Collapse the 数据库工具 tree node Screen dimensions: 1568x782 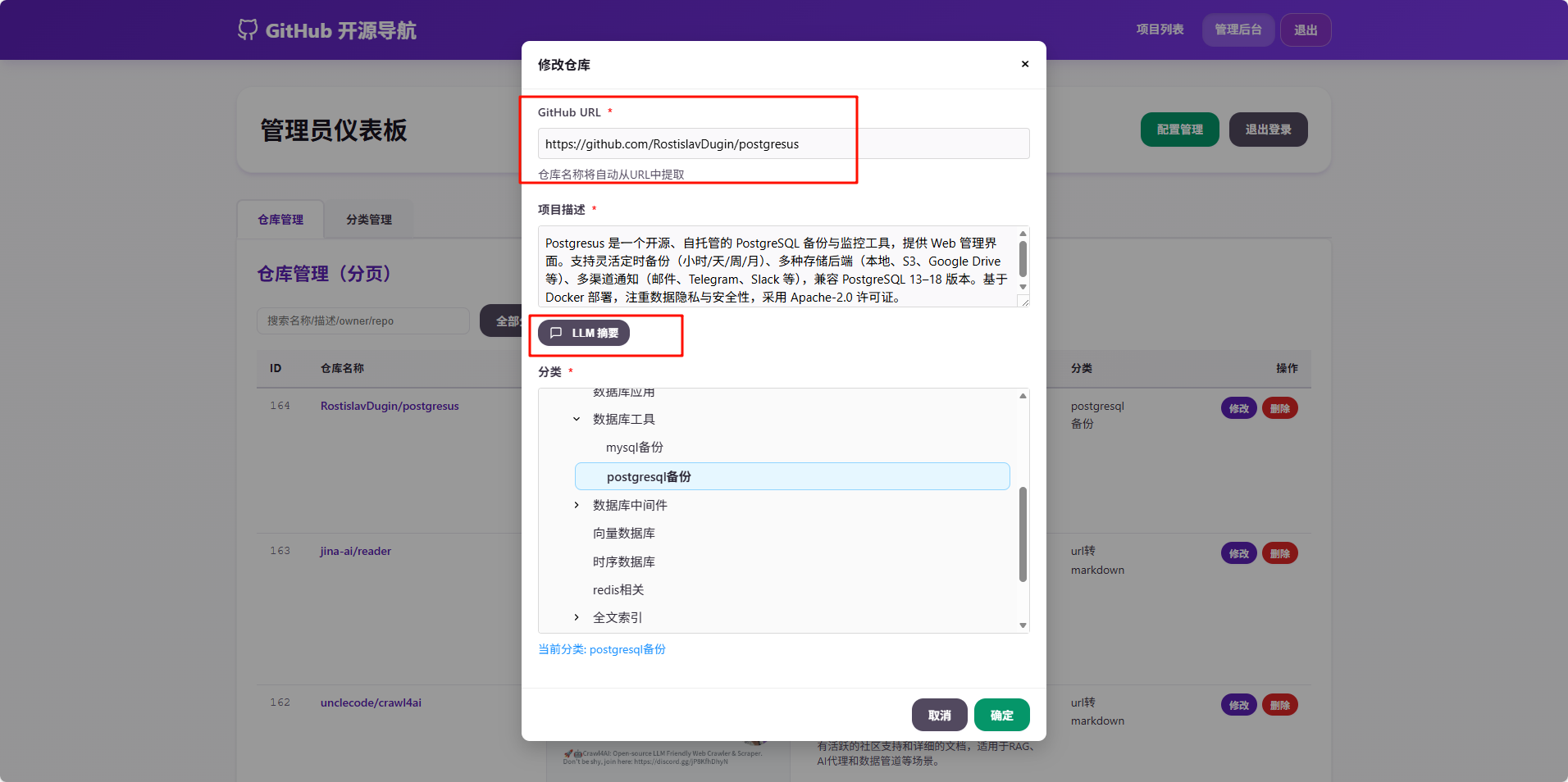(577, 419)
